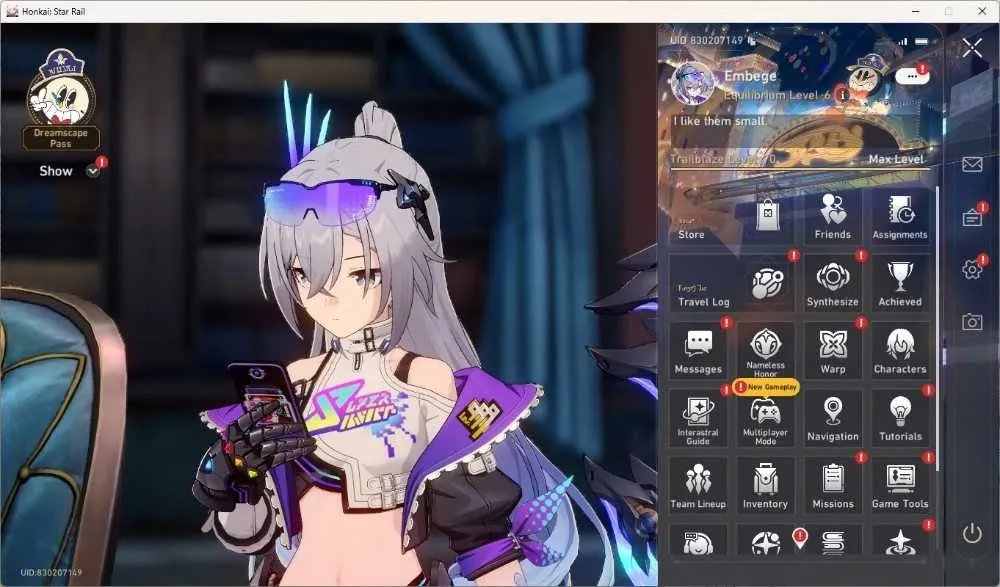Click the phone menu's vertical scrollbar
The width and height of the screenshot is (1000, 587).
[938, 329]
